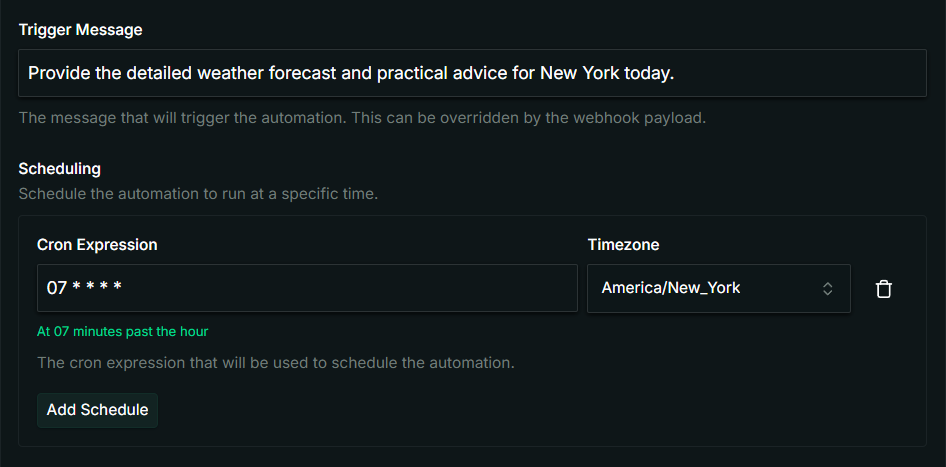Click the Scheduling section heading
The image size is (946, 467).
(59, 169)
